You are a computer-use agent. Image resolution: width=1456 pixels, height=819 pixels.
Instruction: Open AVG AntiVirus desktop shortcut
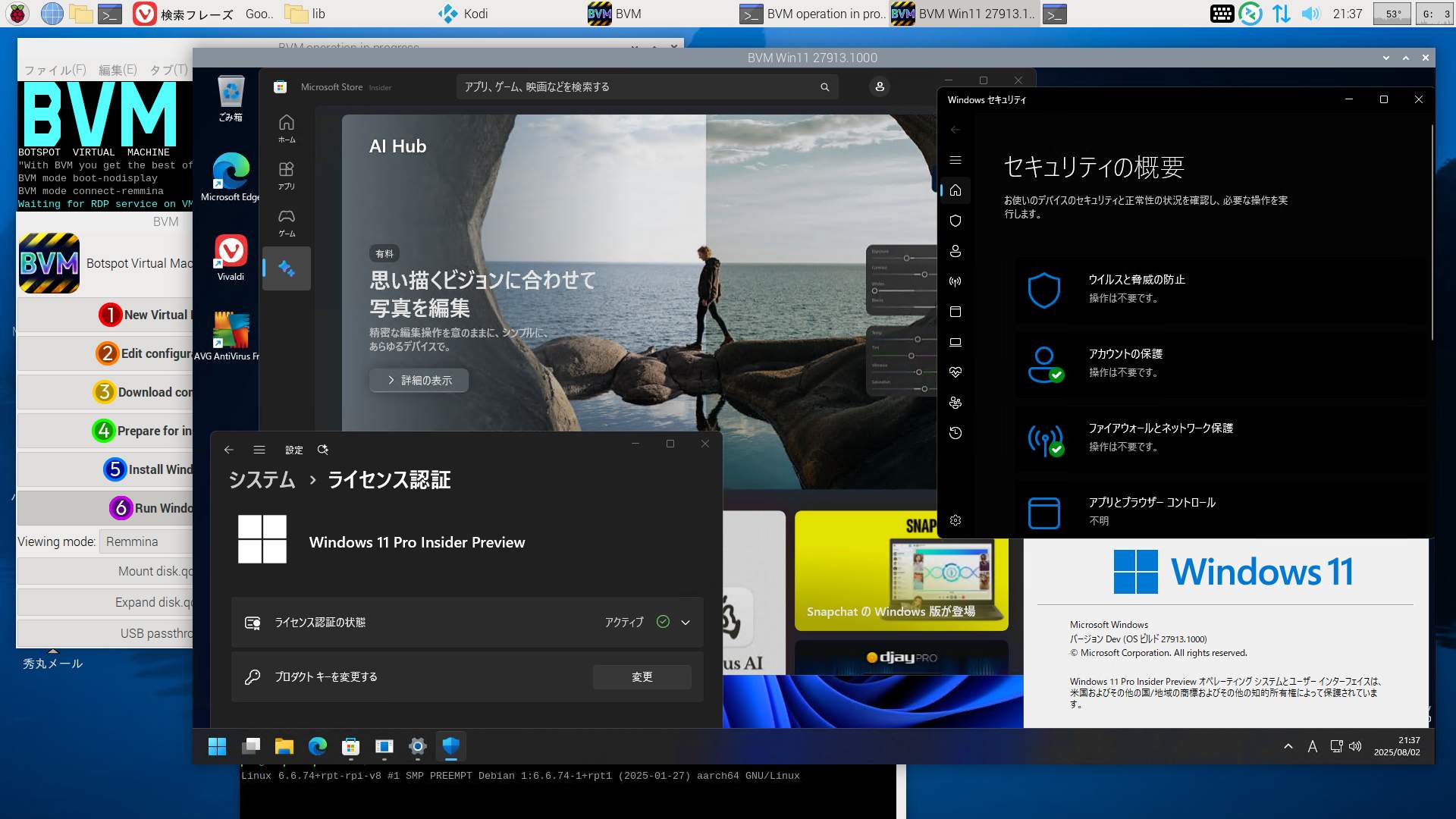coord(229,336)
